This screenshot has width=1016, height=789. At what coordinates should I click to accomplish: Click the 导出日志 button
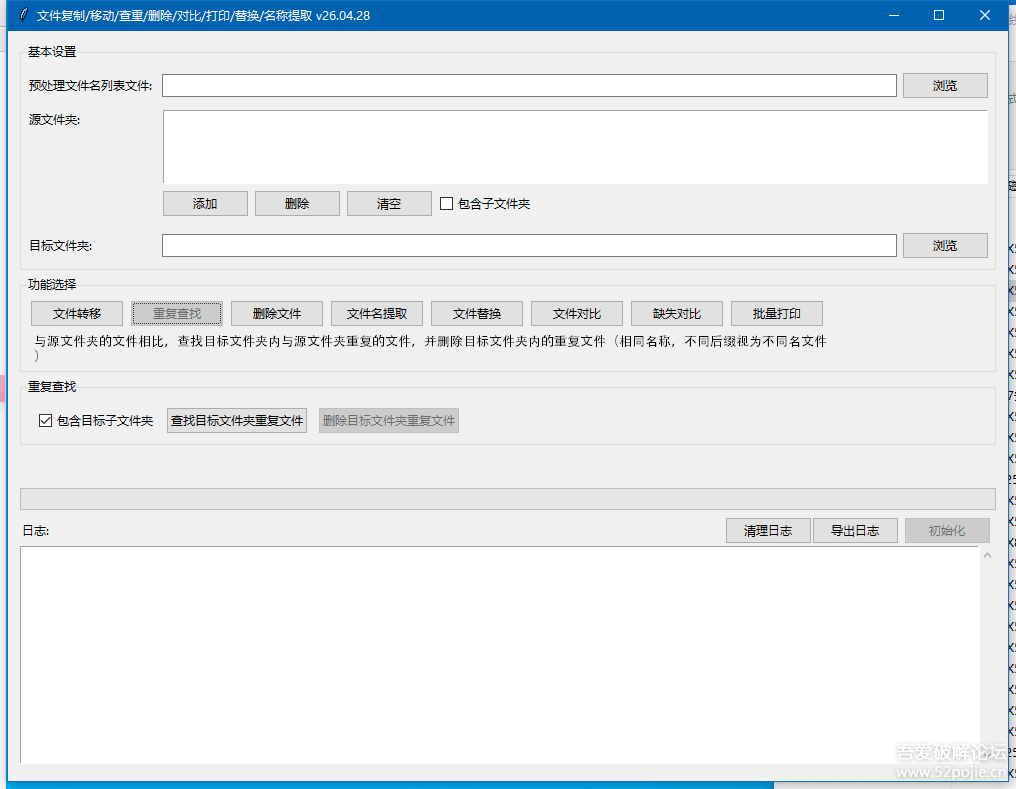(x=855, y=531)
